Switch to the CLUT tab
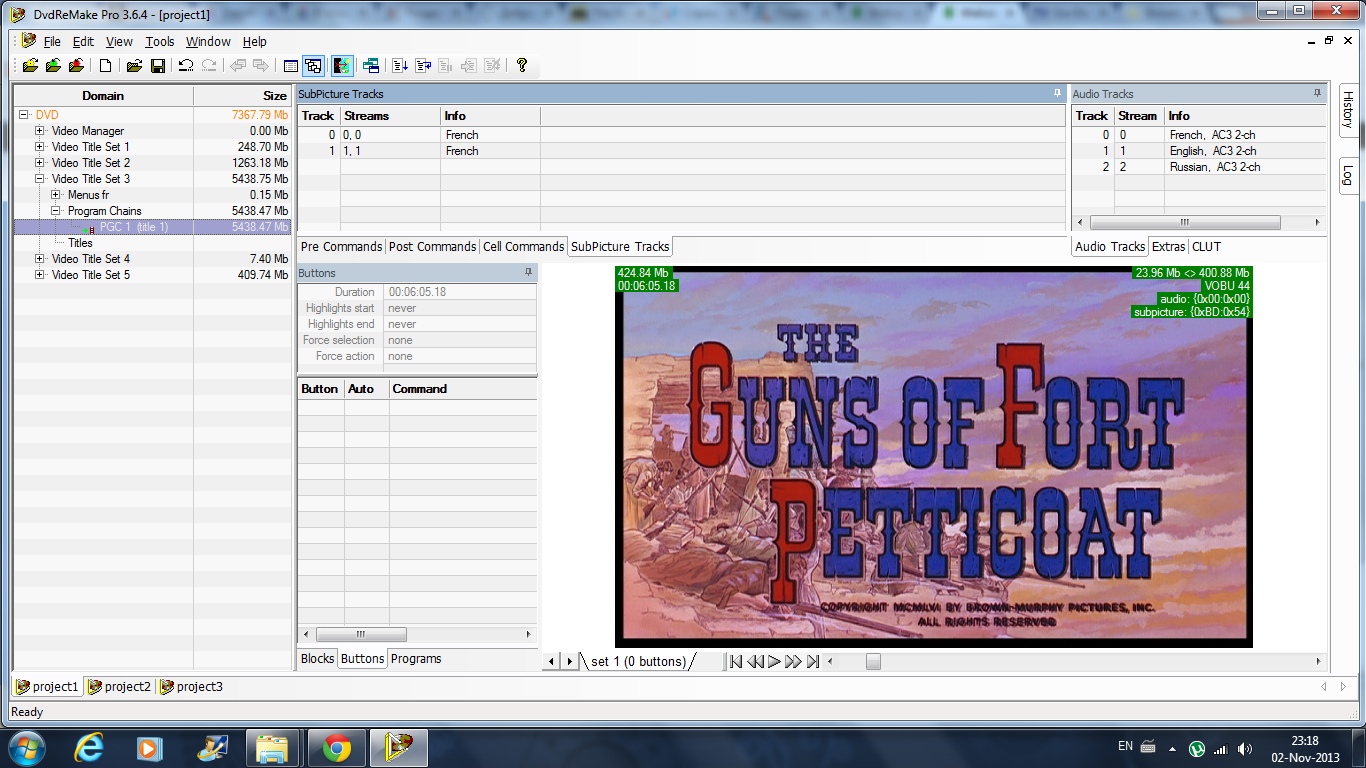 click(x=1206, y=246)
